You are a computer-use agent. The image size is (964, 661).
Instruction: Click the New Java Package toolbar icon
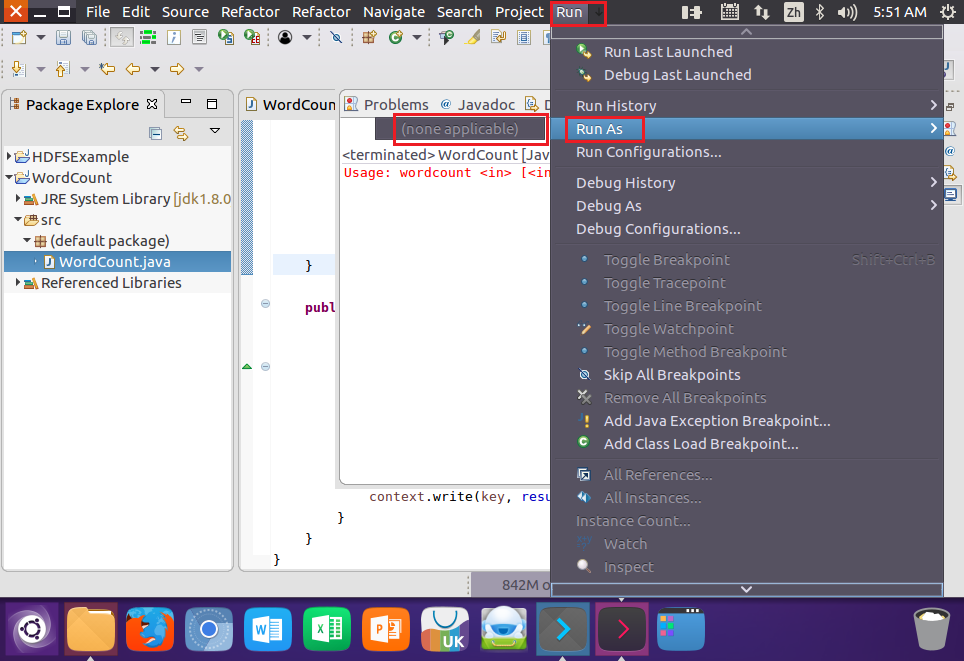point(369,38)
